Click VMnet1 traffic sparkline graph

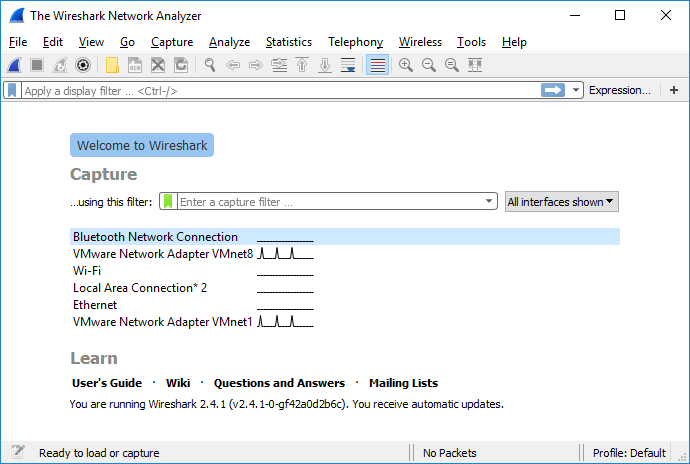285,321
